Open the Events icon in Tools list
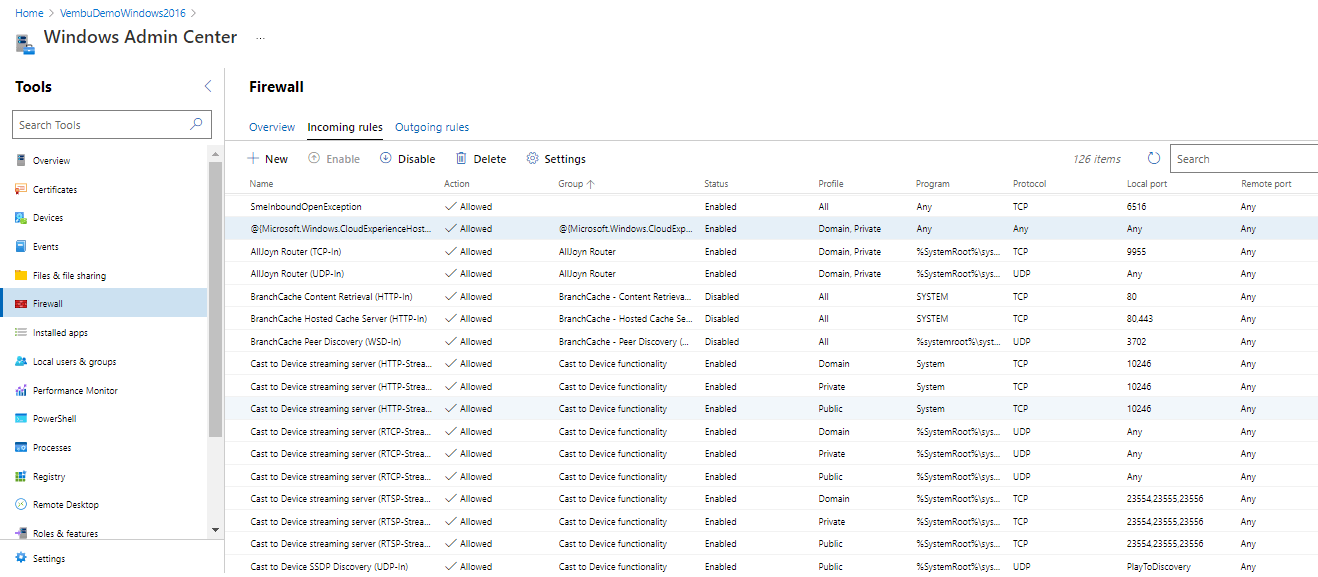The image size is (1318, 577). pyautogui.click(x=21, y=246)
